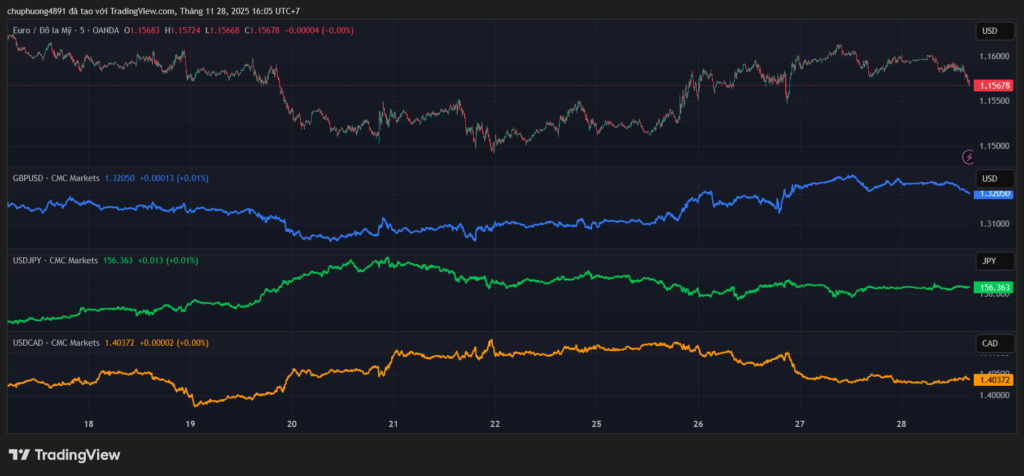Click the TradingView logo at bottom left
This screenshot has width=1024, height=476.
coord(65,455)
